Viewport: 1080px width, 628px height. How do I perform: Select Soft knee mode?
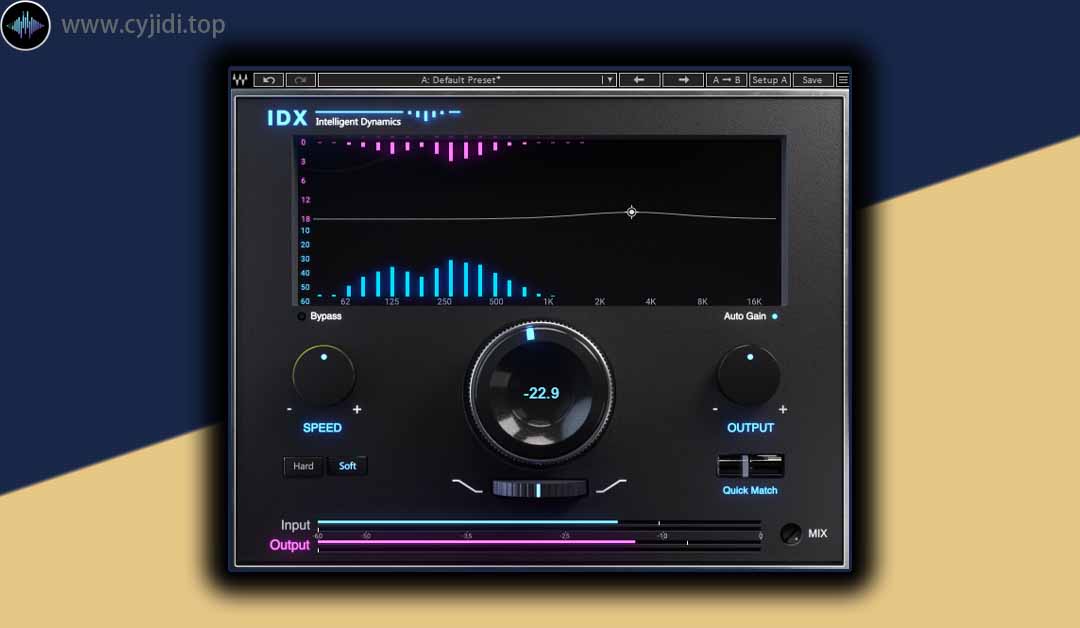click(x=348, y=466)
